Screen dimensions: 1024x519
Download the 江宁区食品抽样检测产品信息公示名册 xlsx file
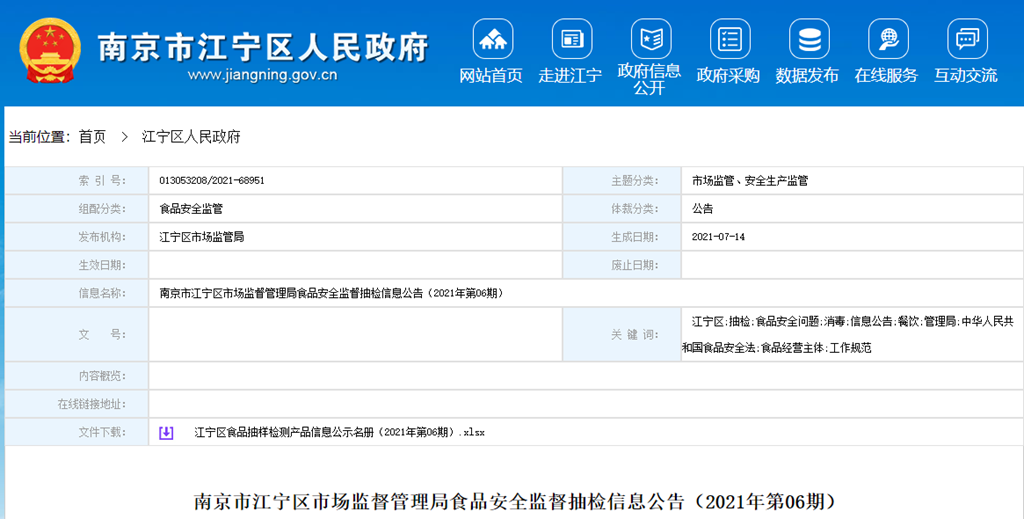coord(339,432)
